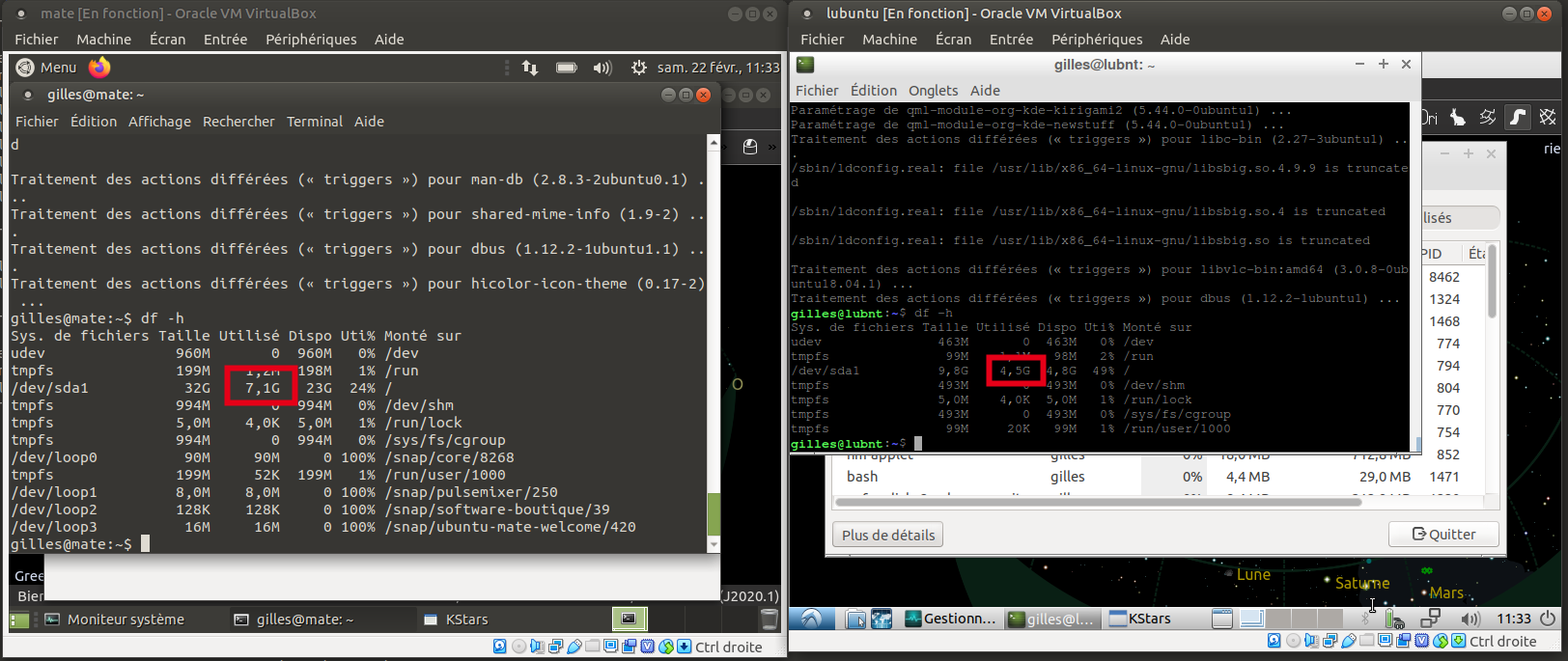Click the rabbit icon in the KStars toolbar
This screenshot has height=661, width=1568.
click(1458, 117)
